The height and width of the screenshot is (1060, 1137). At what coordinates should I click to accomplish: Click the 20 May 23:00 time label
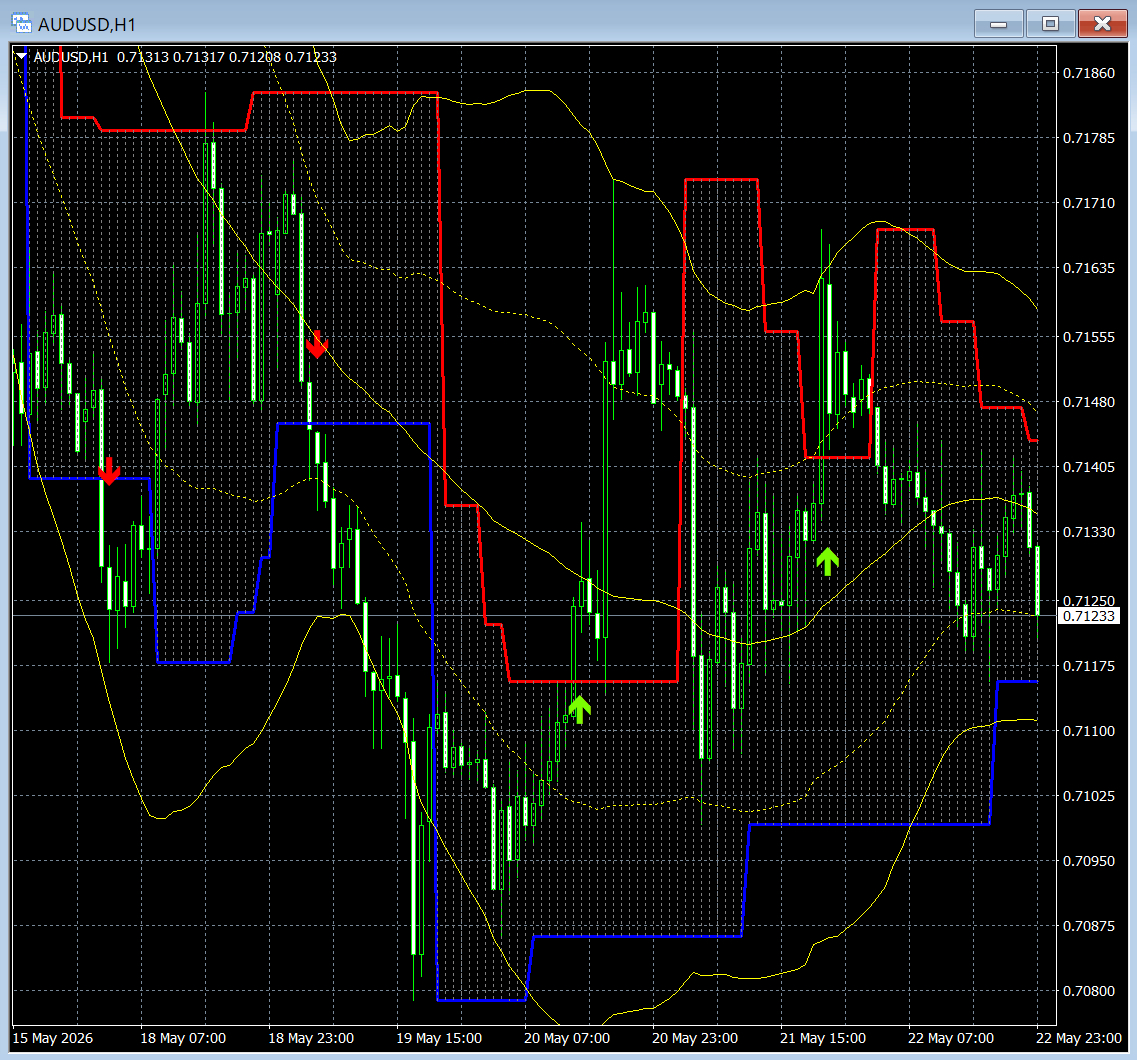point(695,1038)
